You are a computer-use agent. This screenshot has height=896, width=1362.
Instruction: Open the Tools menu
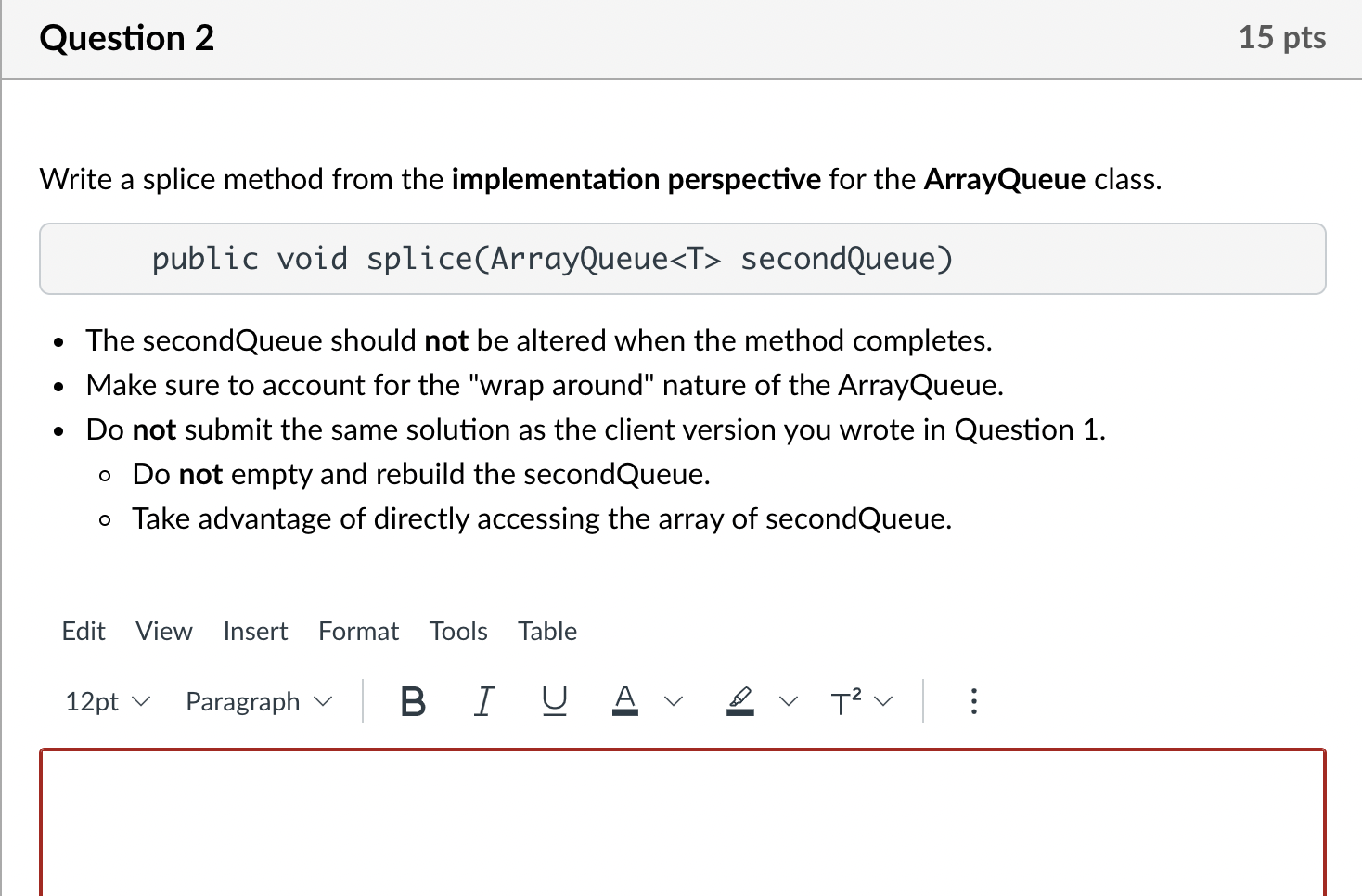point(458,632)
